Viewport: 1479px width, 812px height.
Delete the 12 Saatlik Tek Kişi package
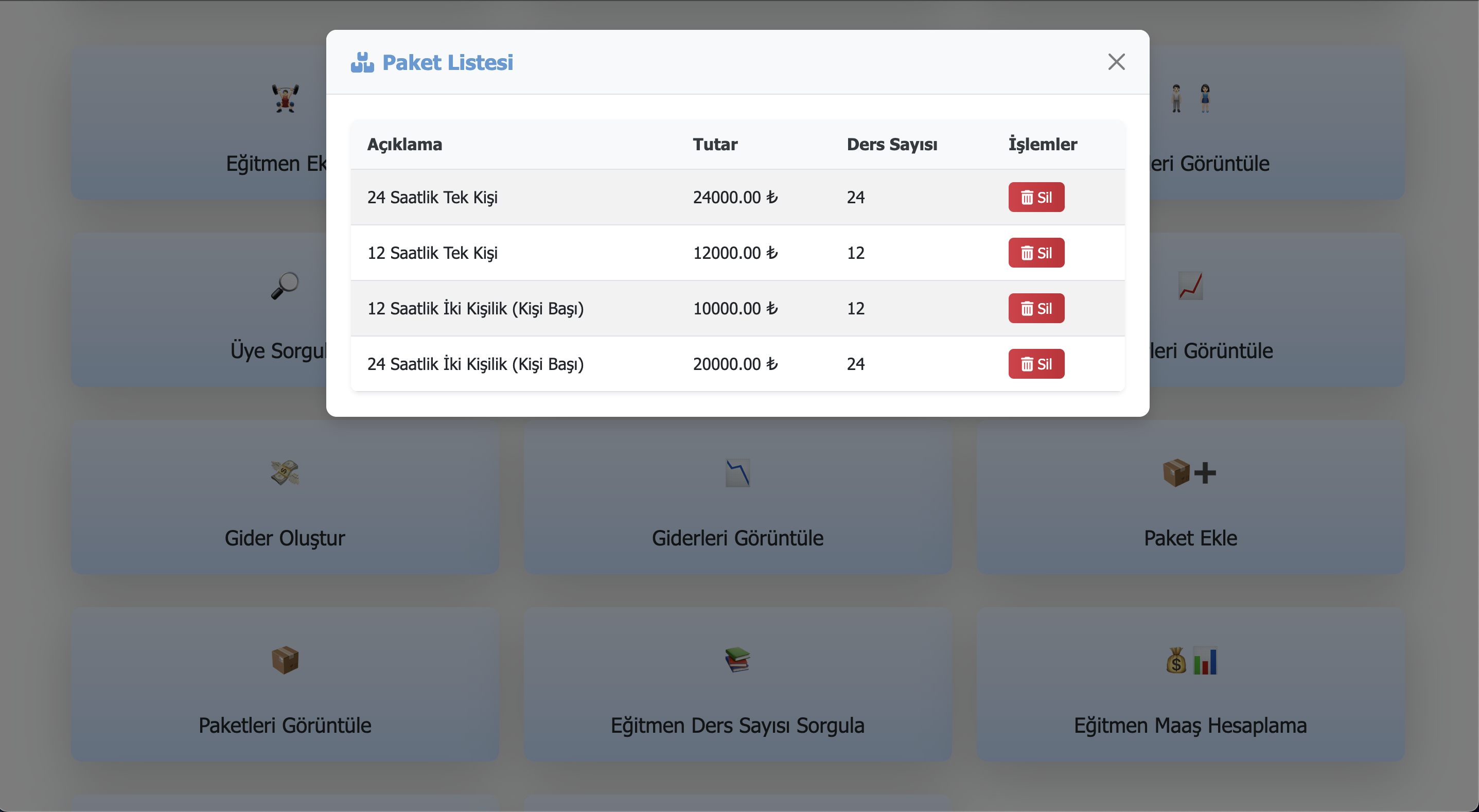point(1036,253)
